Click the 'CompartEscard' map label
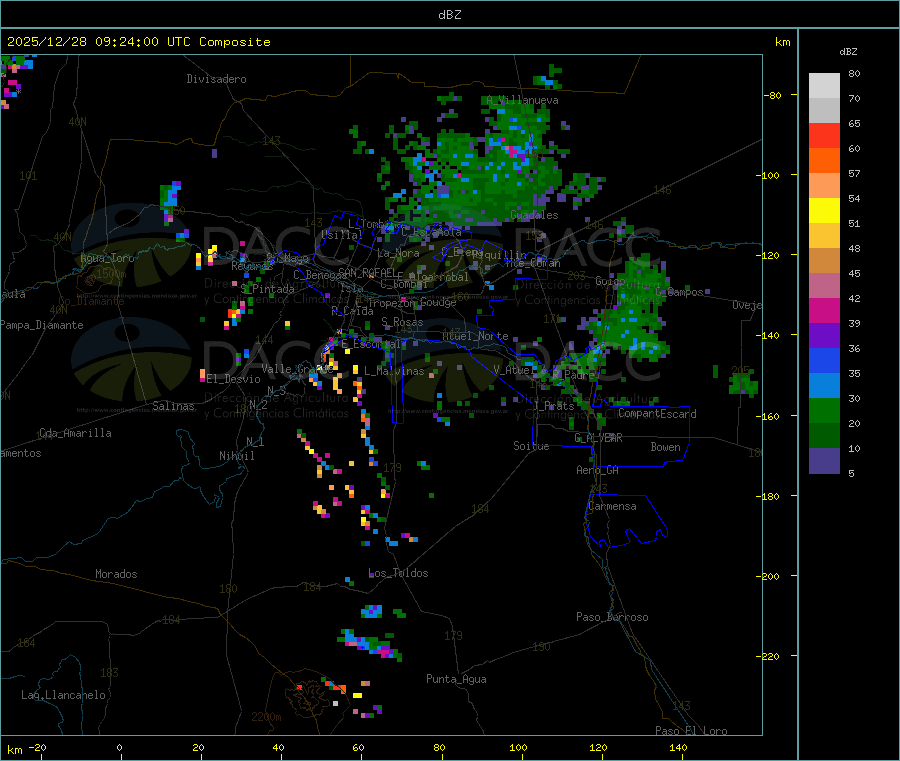 click(x=657, y=414)
